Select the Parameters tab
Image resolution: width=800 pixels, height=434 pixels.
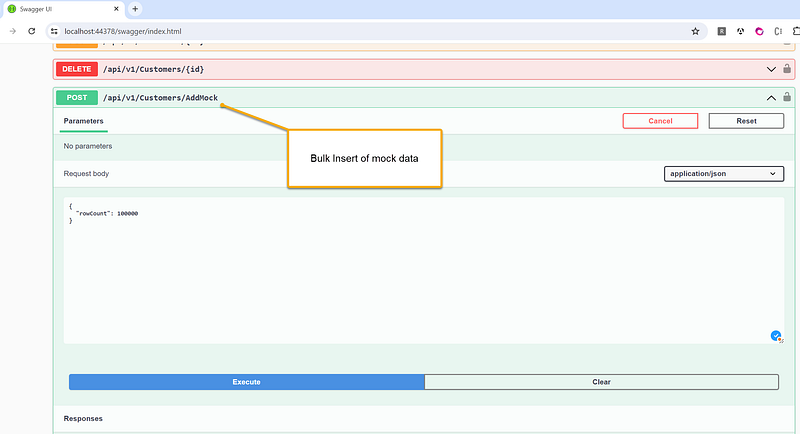coord(83,121)
